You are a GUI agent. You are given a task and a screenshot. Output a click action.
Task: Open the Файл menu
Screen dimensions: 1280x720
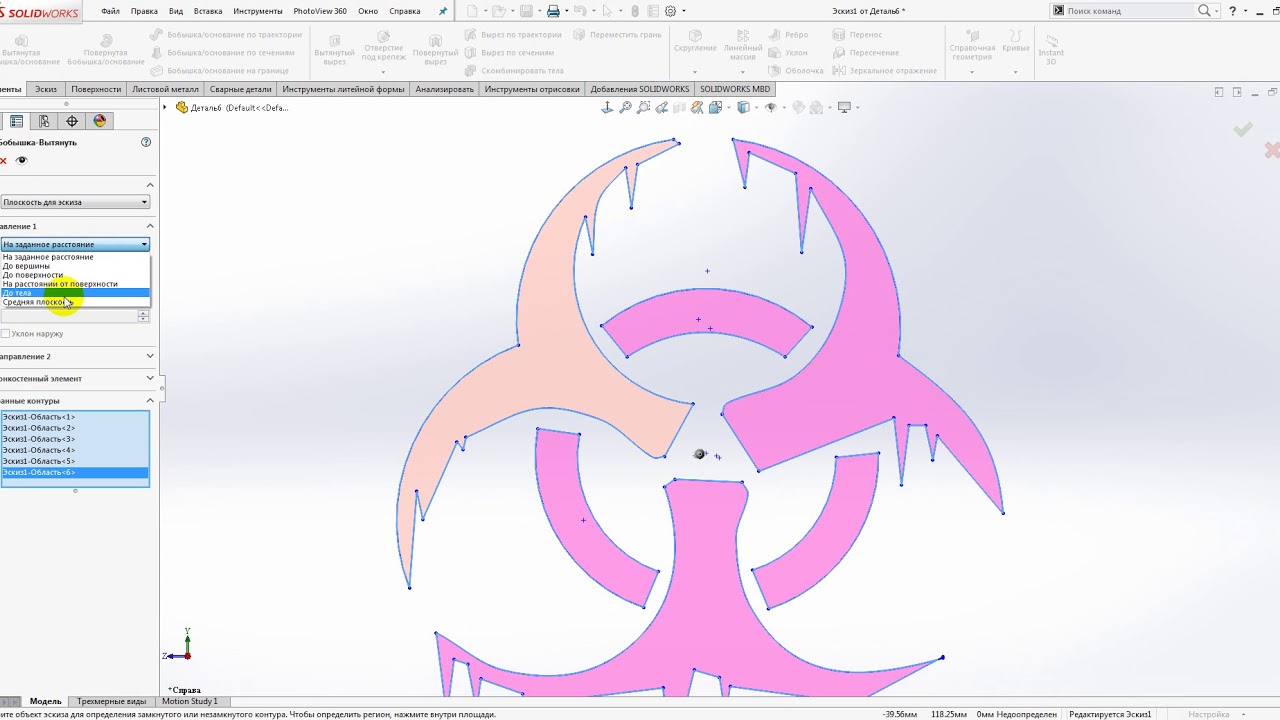click(110, 11)
